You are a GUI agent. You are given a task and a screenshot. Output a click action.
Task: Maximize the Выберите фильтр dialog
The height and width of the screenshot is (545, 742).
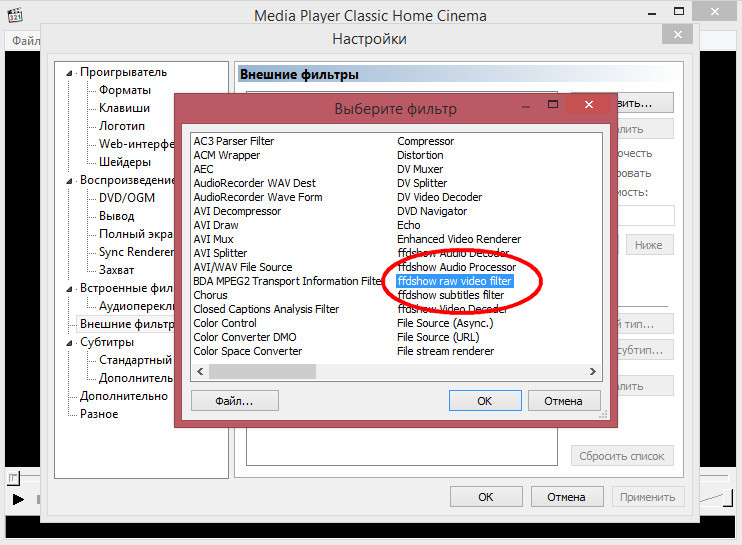pyautogui.click(x=553, y=105)
